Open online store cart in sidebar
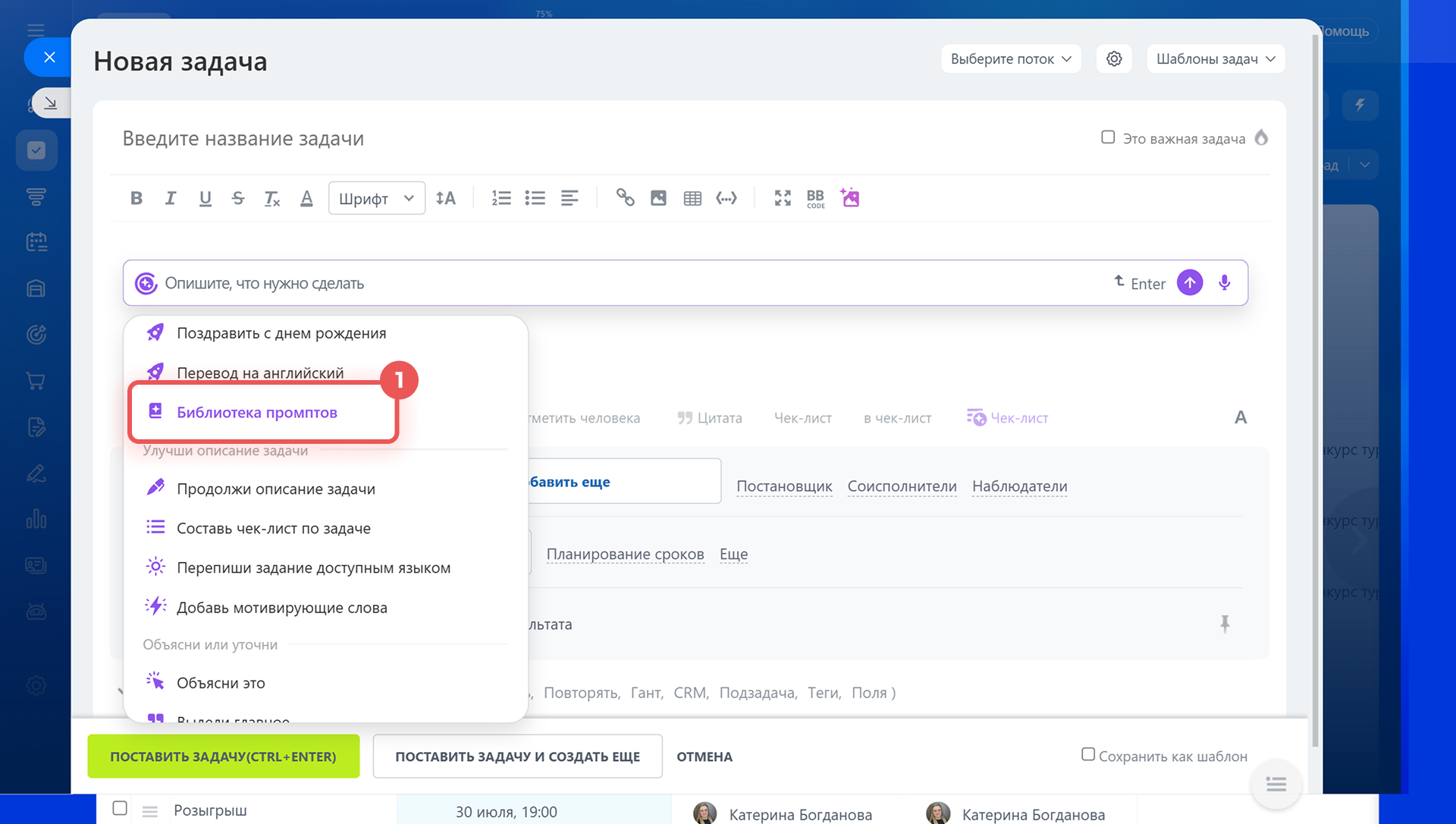This screenshot has height=824, width=1456. [36, 380]
